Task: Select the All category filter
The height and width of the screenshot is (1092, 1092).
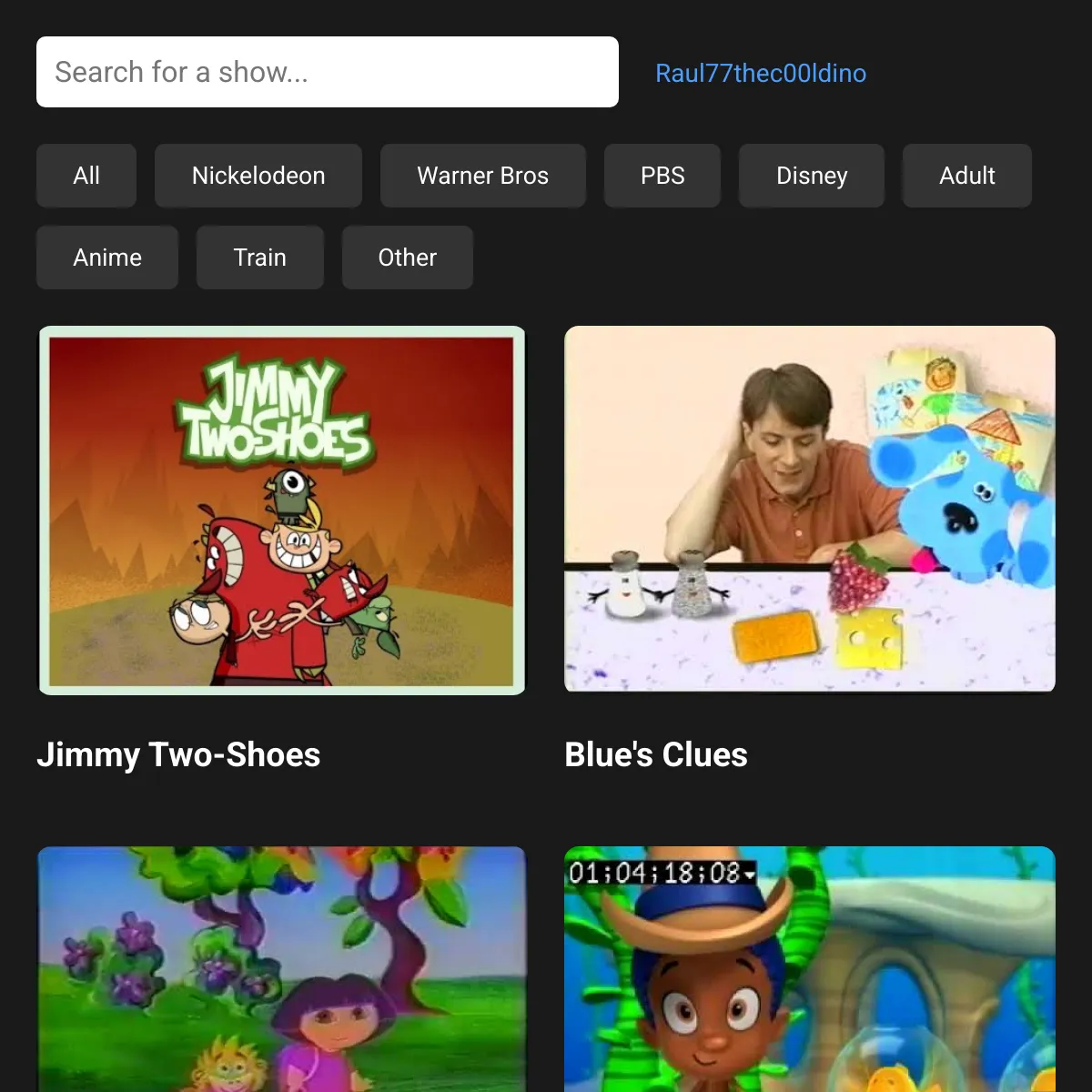Action: [x=86, y=176]
